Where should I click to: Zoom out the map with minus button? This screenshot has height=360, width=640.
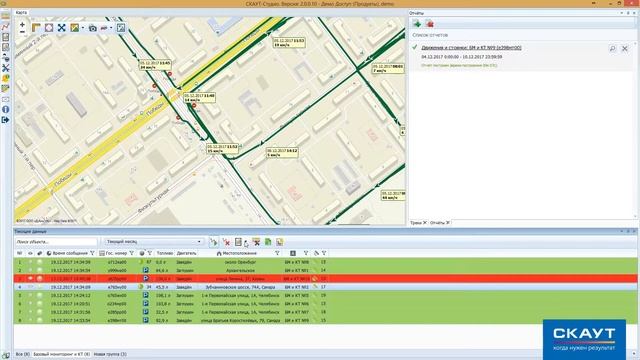coord(22,32)
